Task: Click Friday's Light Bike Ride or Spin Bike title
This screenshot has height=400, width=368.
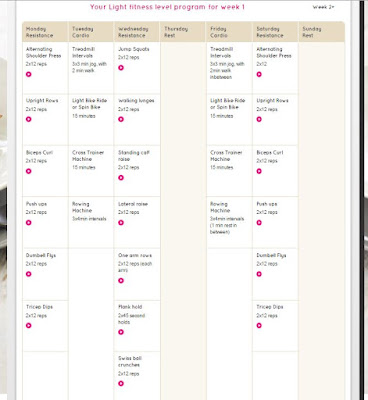Action: point(227,104)
